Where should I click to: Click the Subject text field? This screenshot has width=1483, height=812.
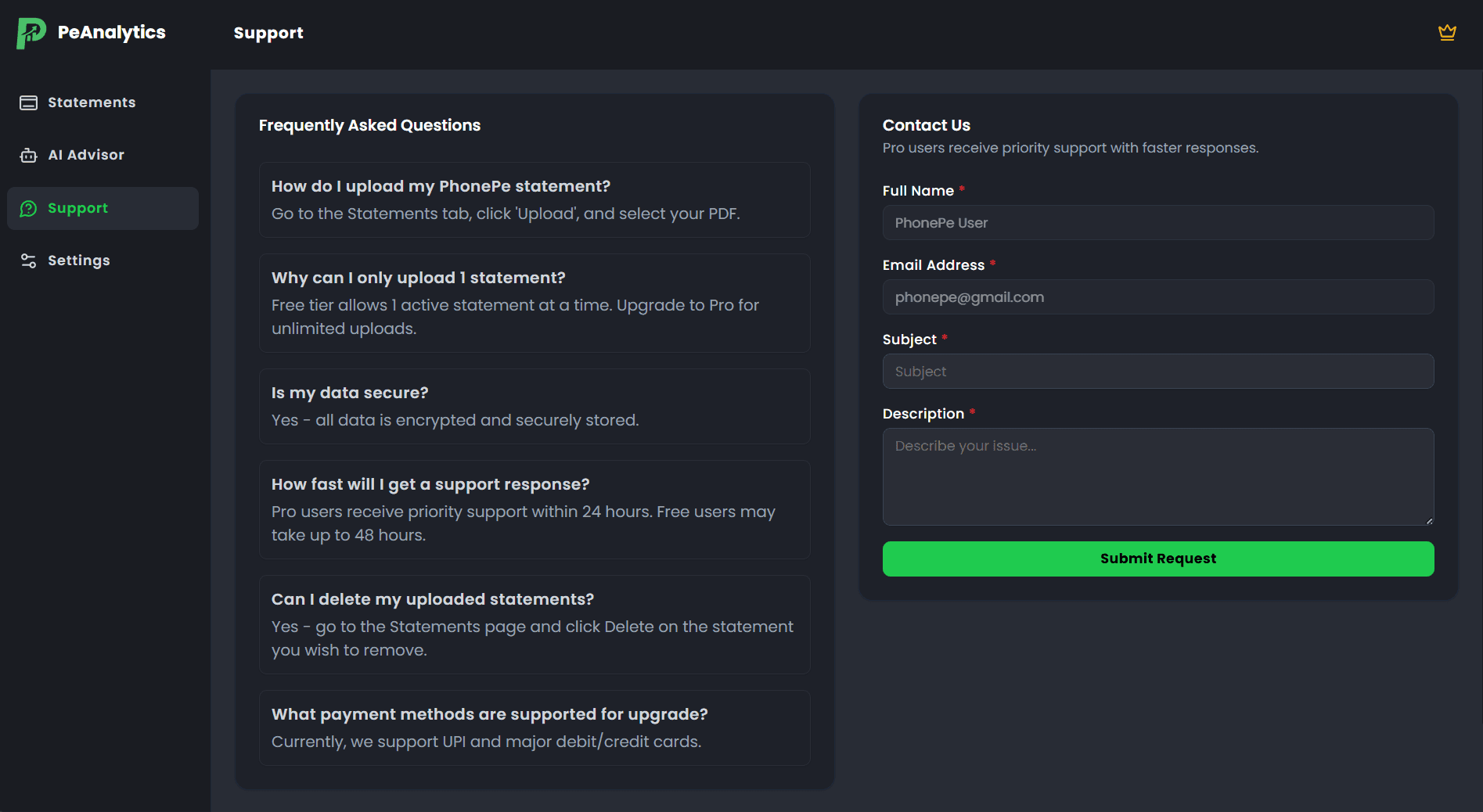[1158, 372]
